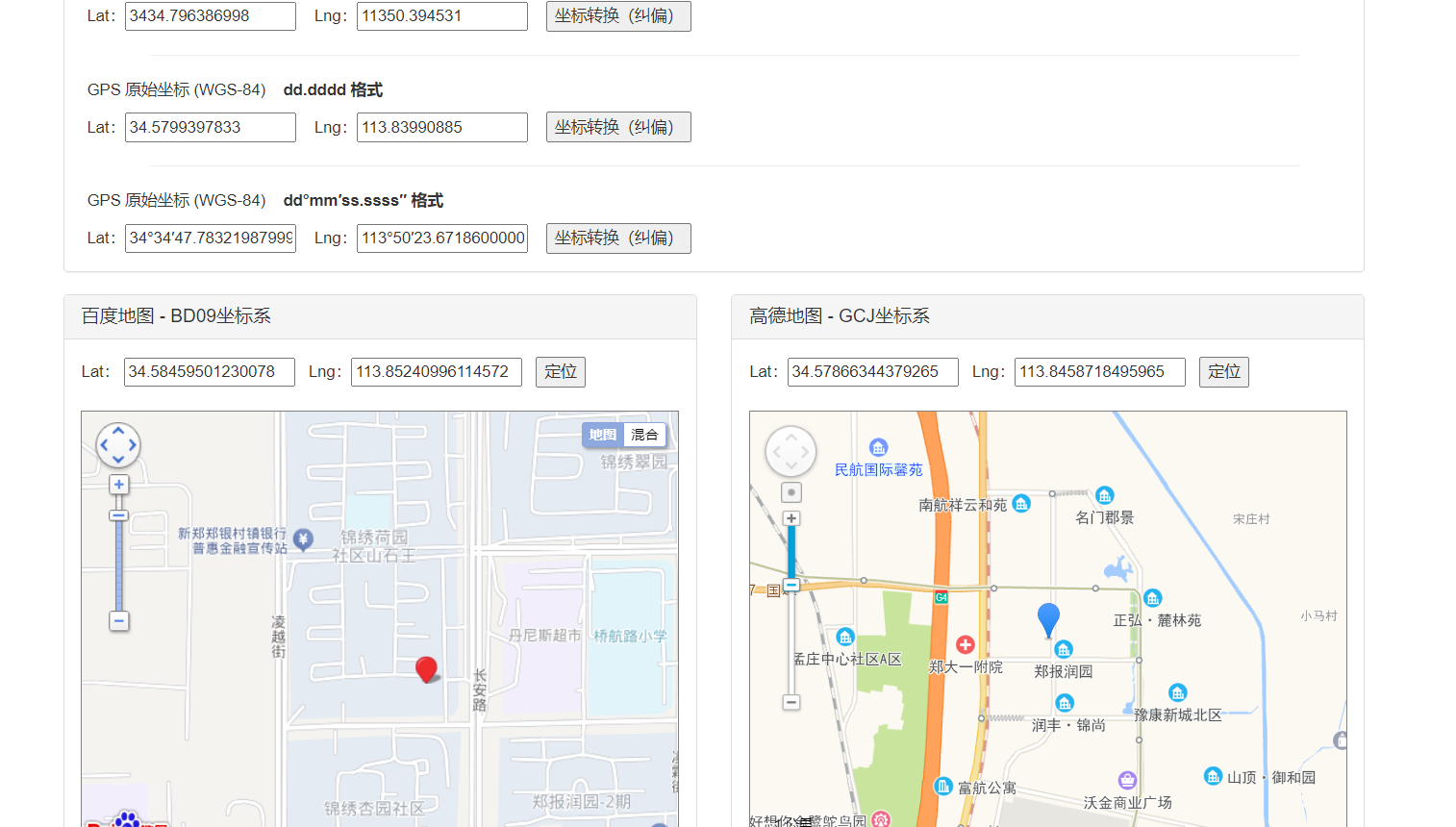Click the 小马村 label on Amap

[1318, 615]
